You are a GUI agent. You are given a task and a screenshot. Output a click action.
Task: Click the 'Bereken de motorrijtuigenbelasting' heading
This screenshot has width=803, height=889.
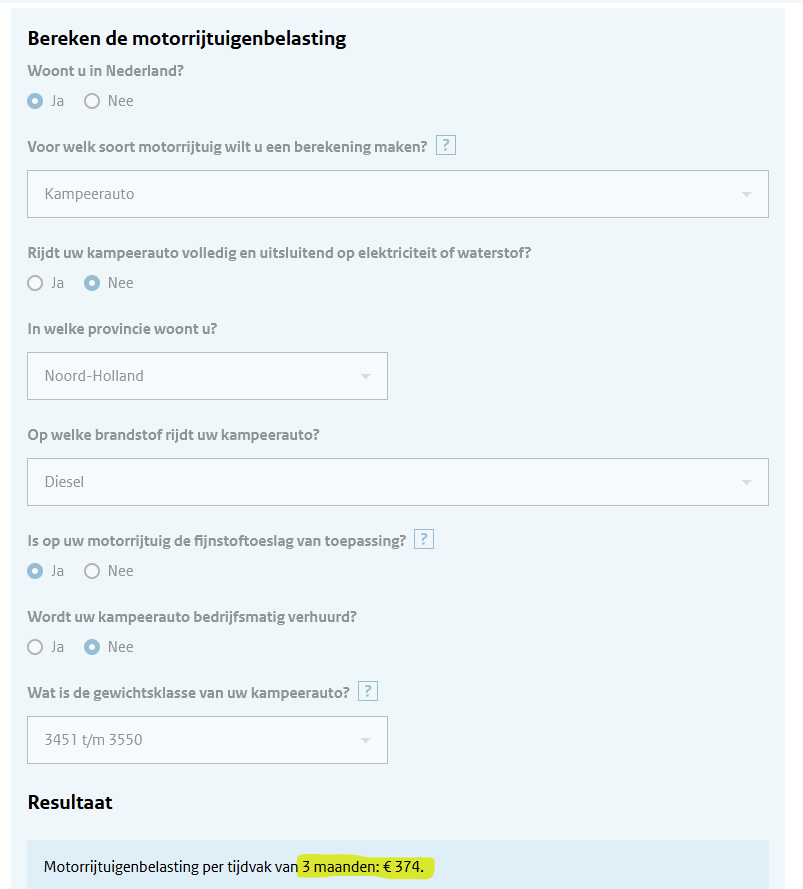187,39
